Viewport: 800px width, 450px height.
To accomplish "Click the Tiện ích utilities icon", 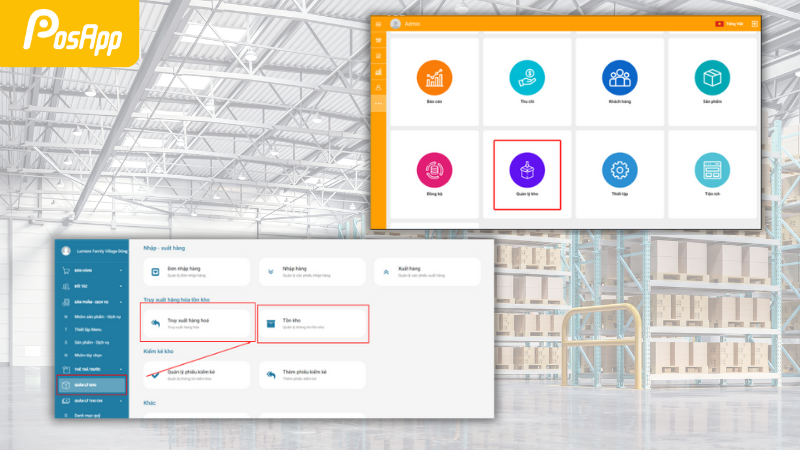I will [x=712, y=169].
